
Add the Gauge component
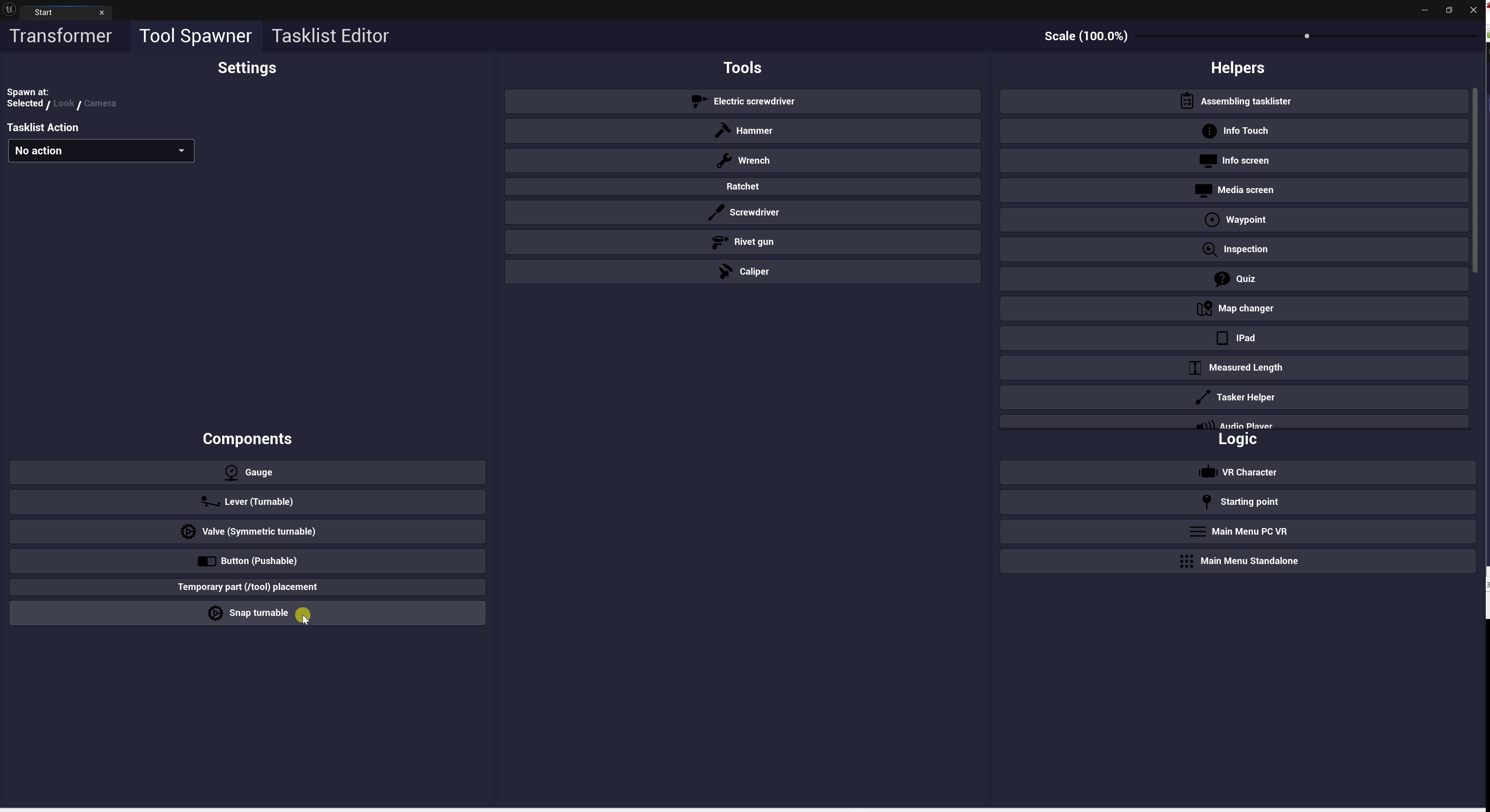tap(247, 472)
